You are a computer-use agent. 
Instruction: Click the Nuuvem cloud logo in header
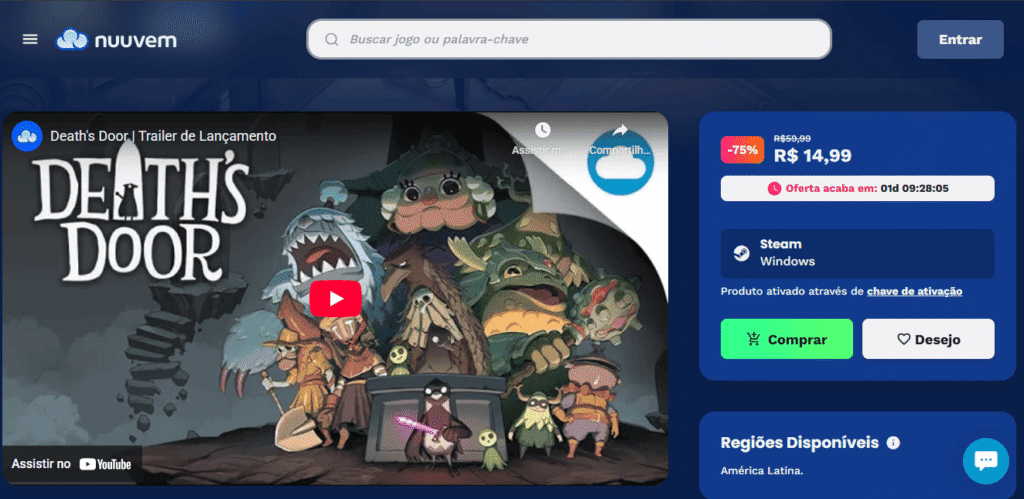(x=74, y=40)
